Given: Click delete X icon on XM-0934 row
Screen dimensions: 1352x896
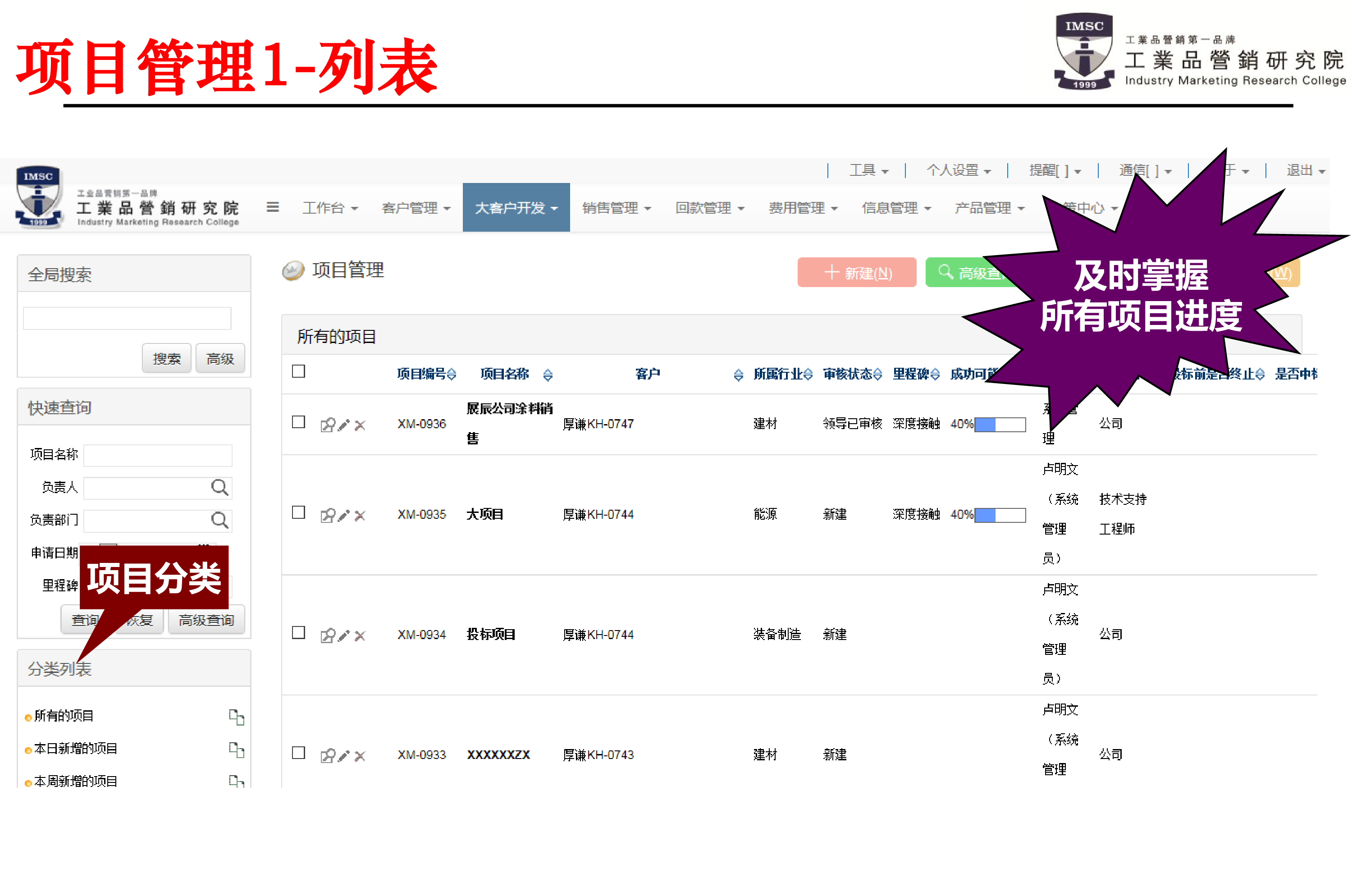Looking at the screenshot, I should (360, 635).
